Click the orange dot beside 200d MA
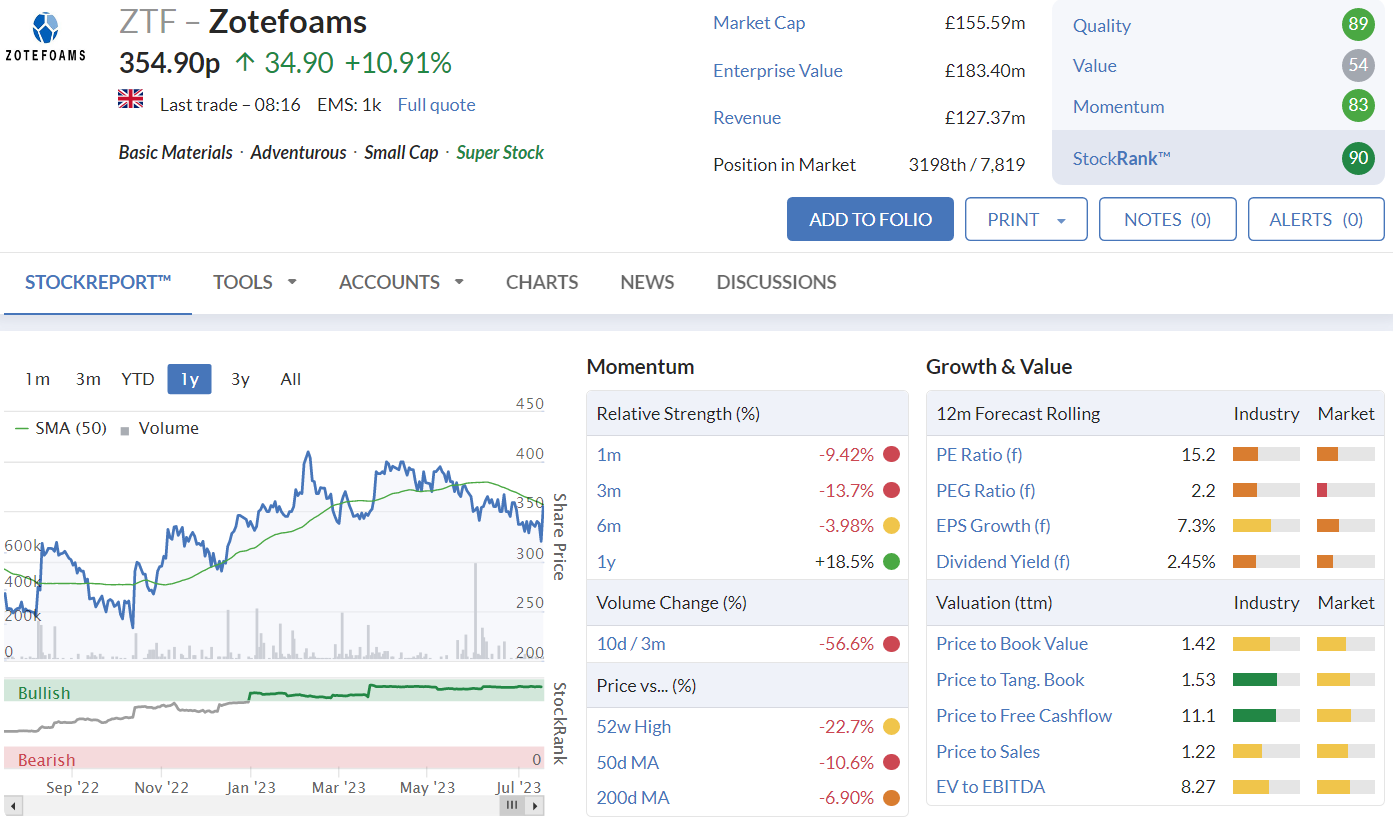 click(891, 798)
